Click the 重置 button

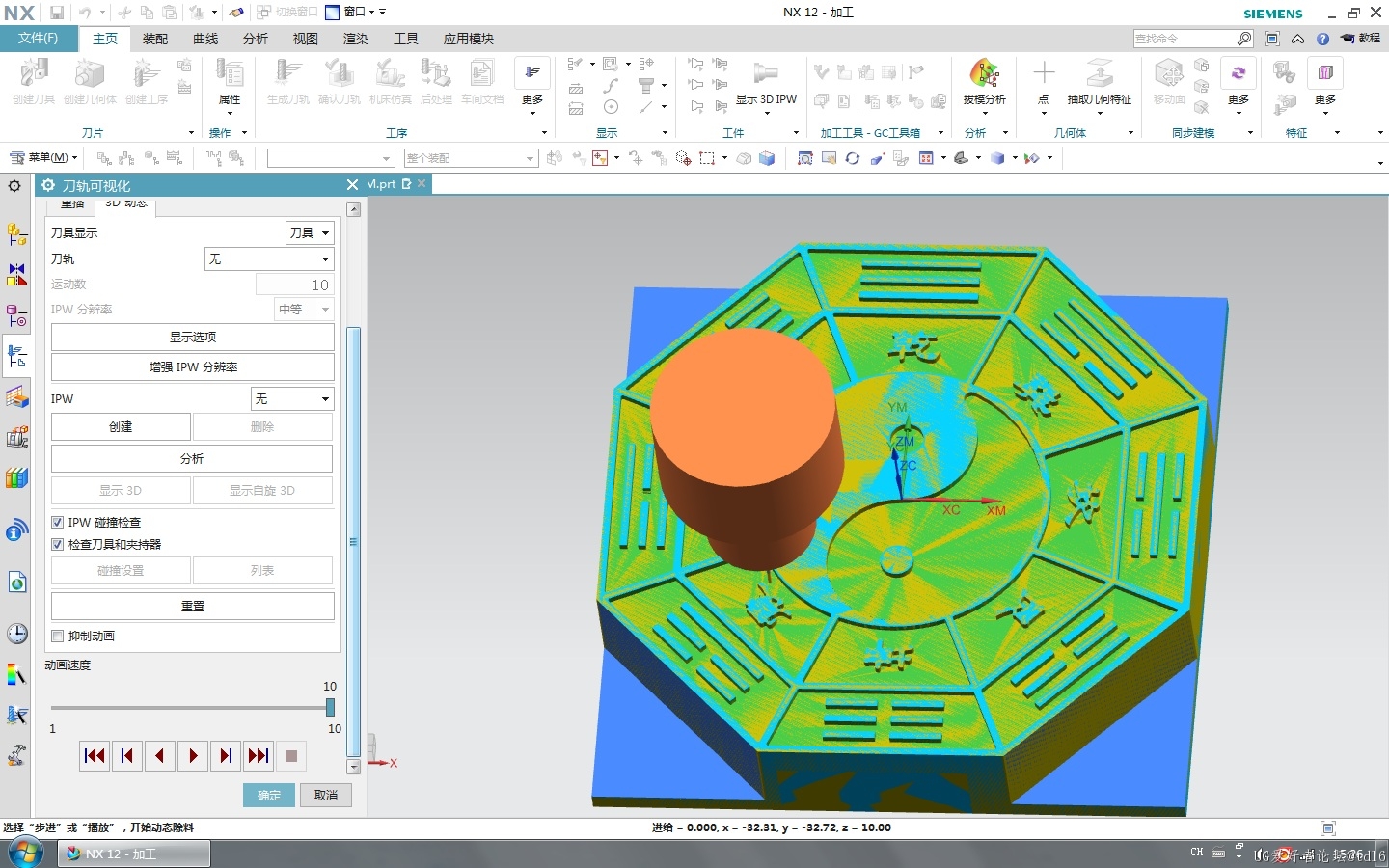(x=193, y=606)
